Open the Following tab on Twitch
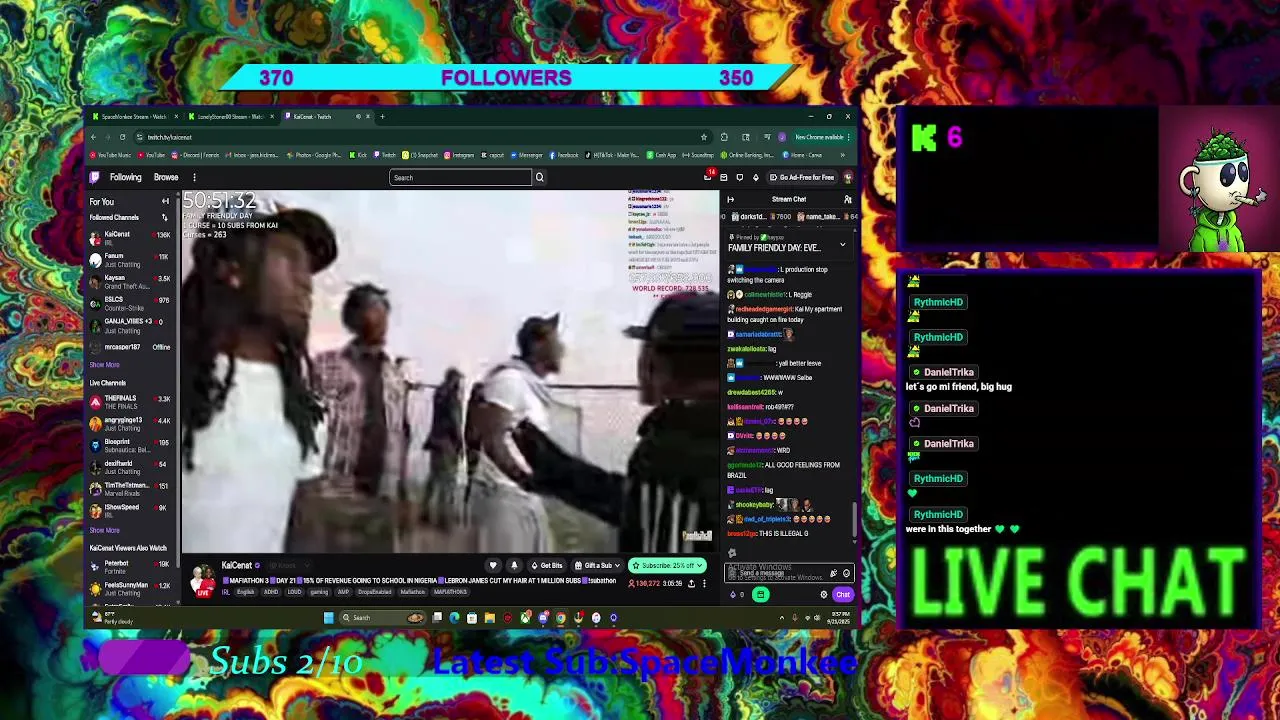Screen dimensions: 1280x720 [125, 177]
